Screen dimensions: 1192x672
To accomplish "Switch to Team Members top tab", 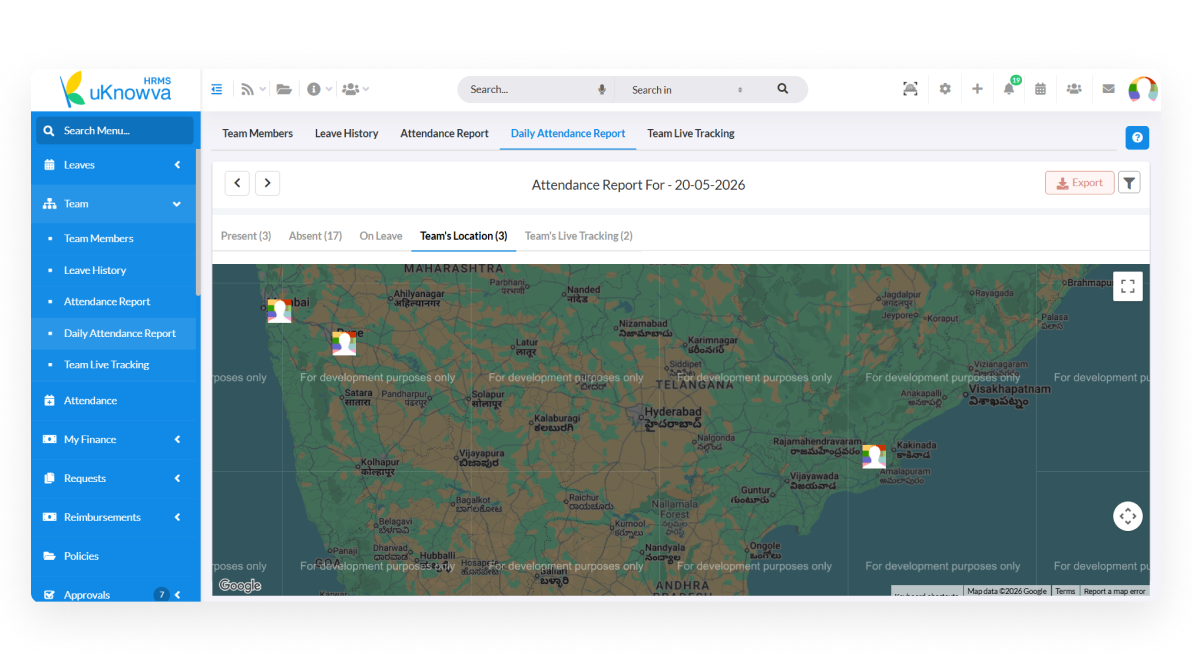I will click(257, 134).
